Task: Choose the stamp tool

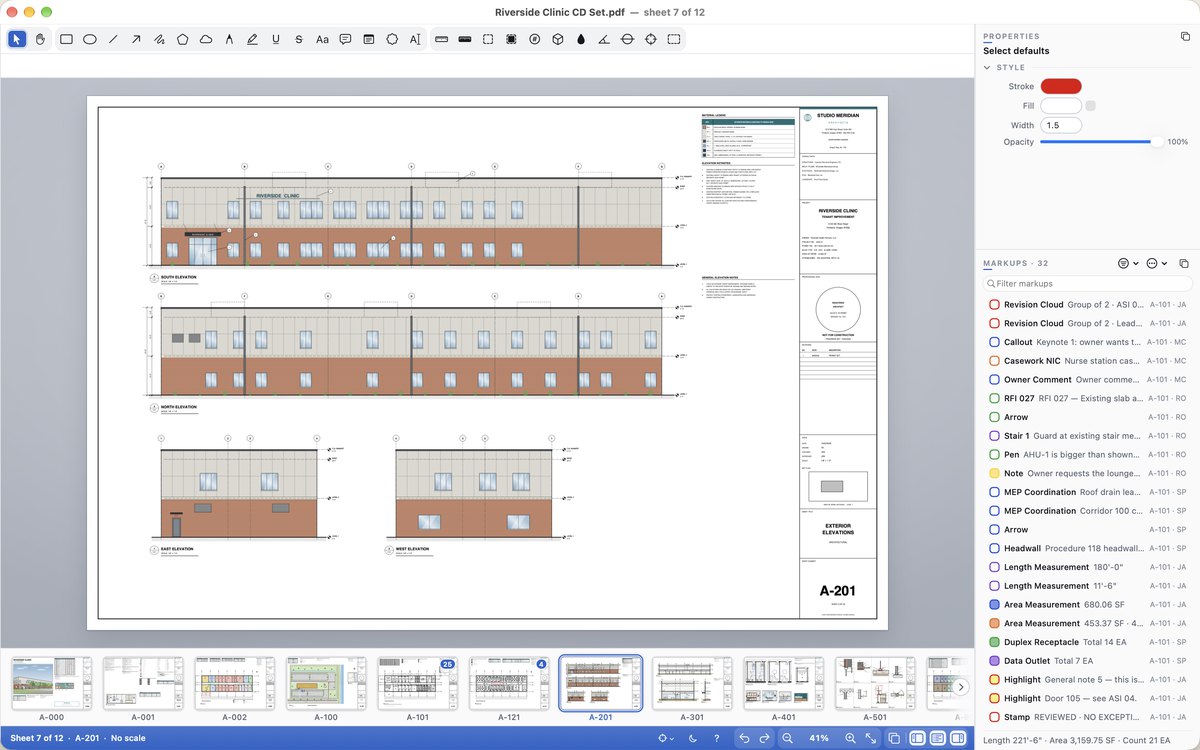Action: pos(392,39)
